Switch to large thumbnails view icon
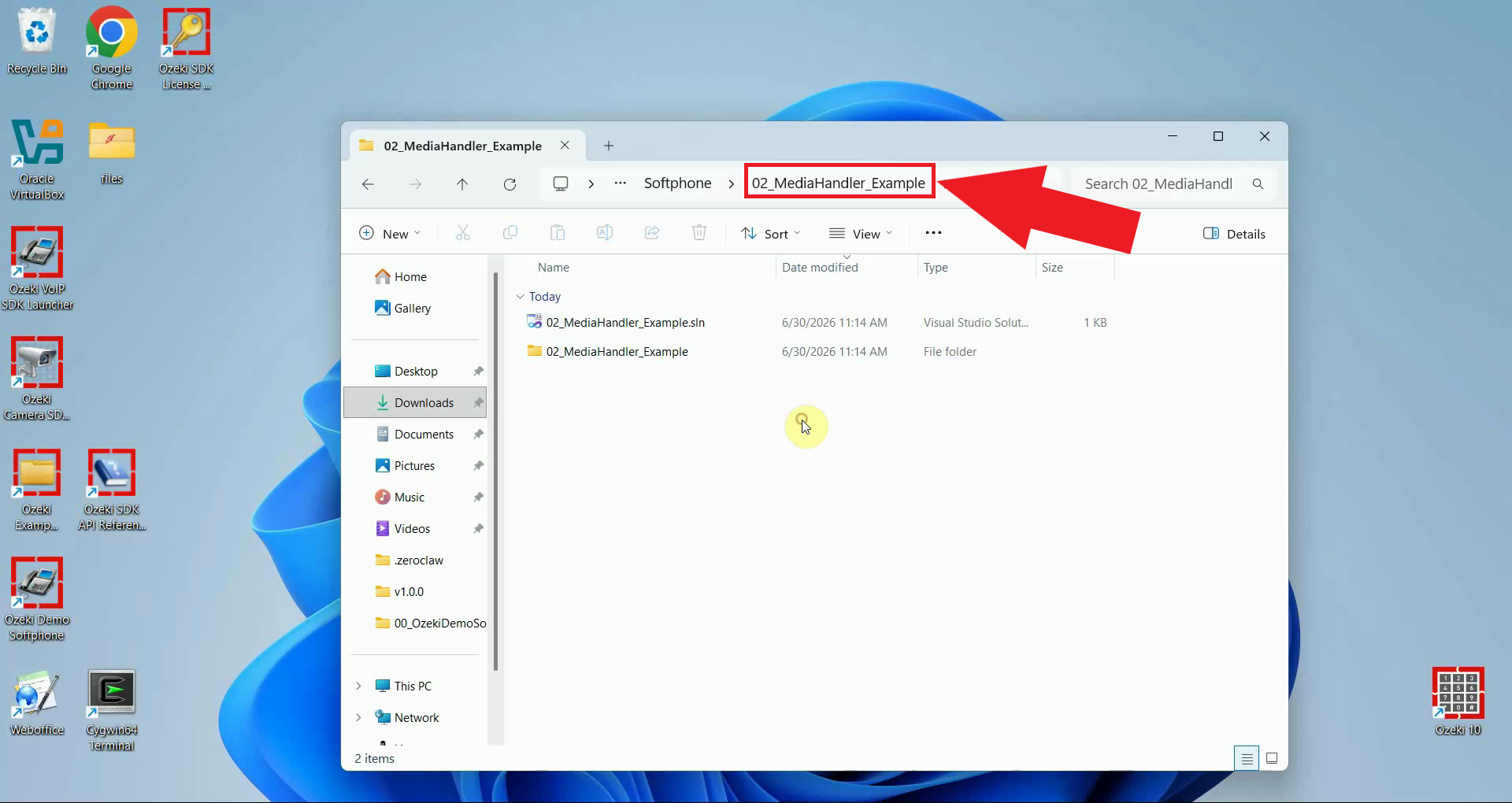Image resolution: width=1512 pixels, height=803 pixels. coord(1272,759)
